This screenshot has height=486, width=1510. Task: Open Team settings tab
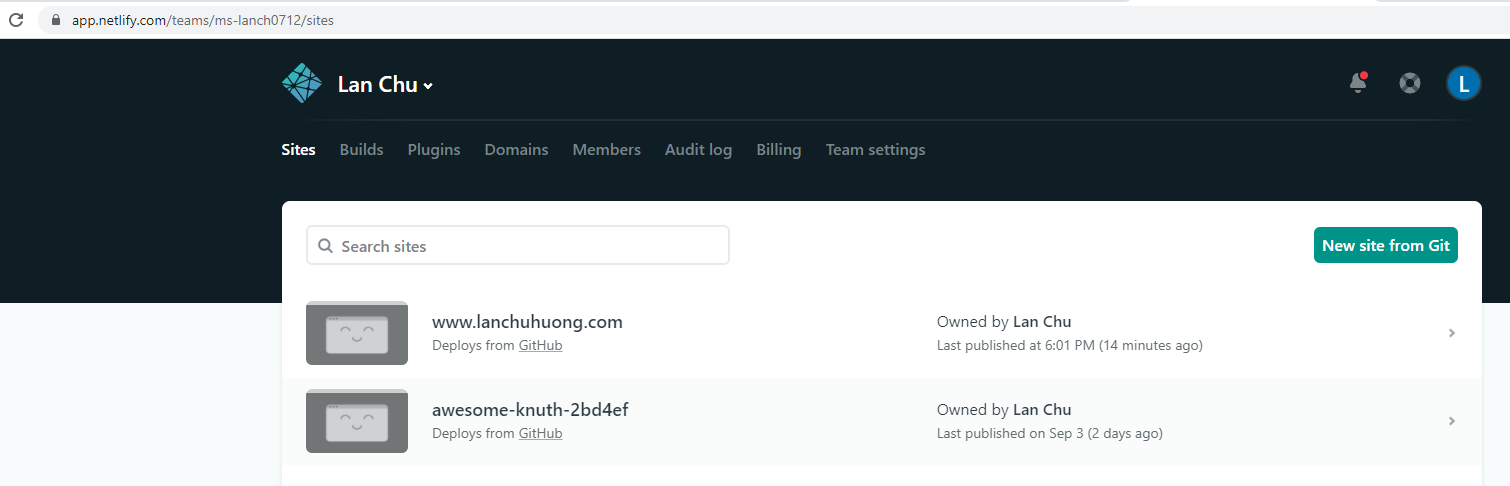coord(875,150)
